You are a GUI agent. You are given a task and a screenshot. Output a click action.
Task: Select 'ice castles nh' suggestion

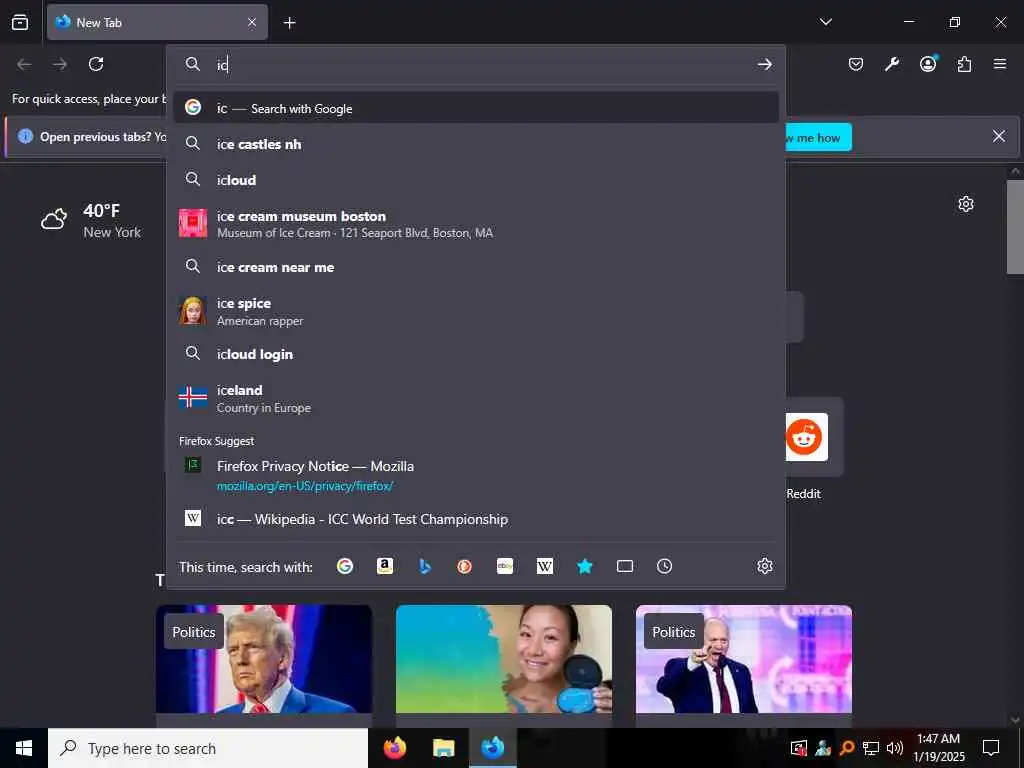point(476,144)
